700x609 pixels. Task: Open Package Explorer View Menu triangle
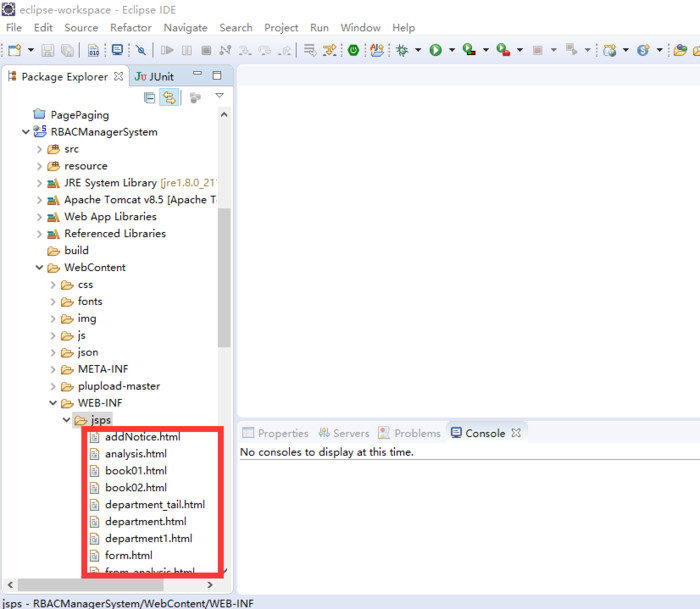[x=219, y=96]
